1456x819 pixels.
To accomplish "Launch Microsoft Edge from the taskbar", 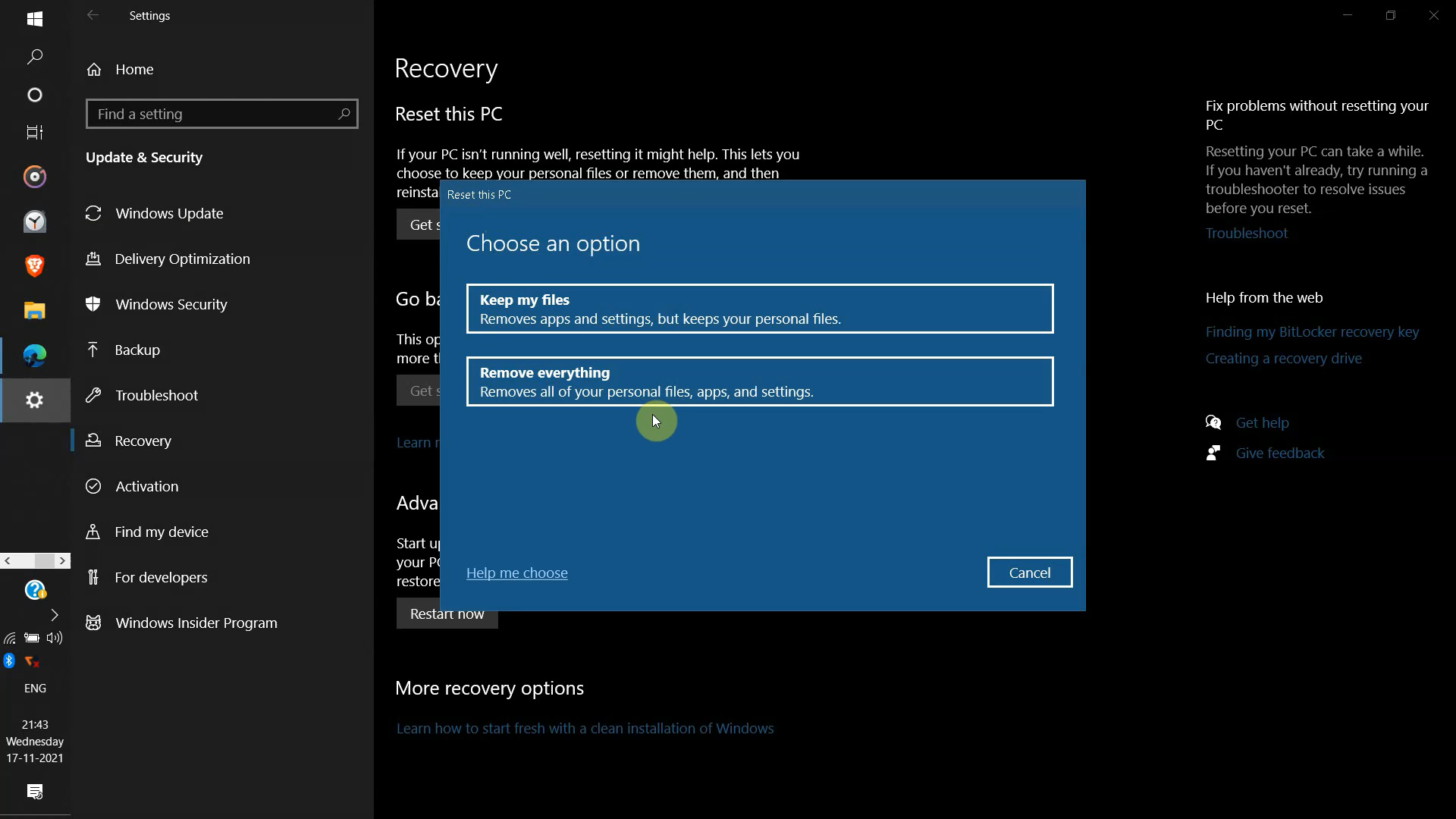I will point(35,355).
